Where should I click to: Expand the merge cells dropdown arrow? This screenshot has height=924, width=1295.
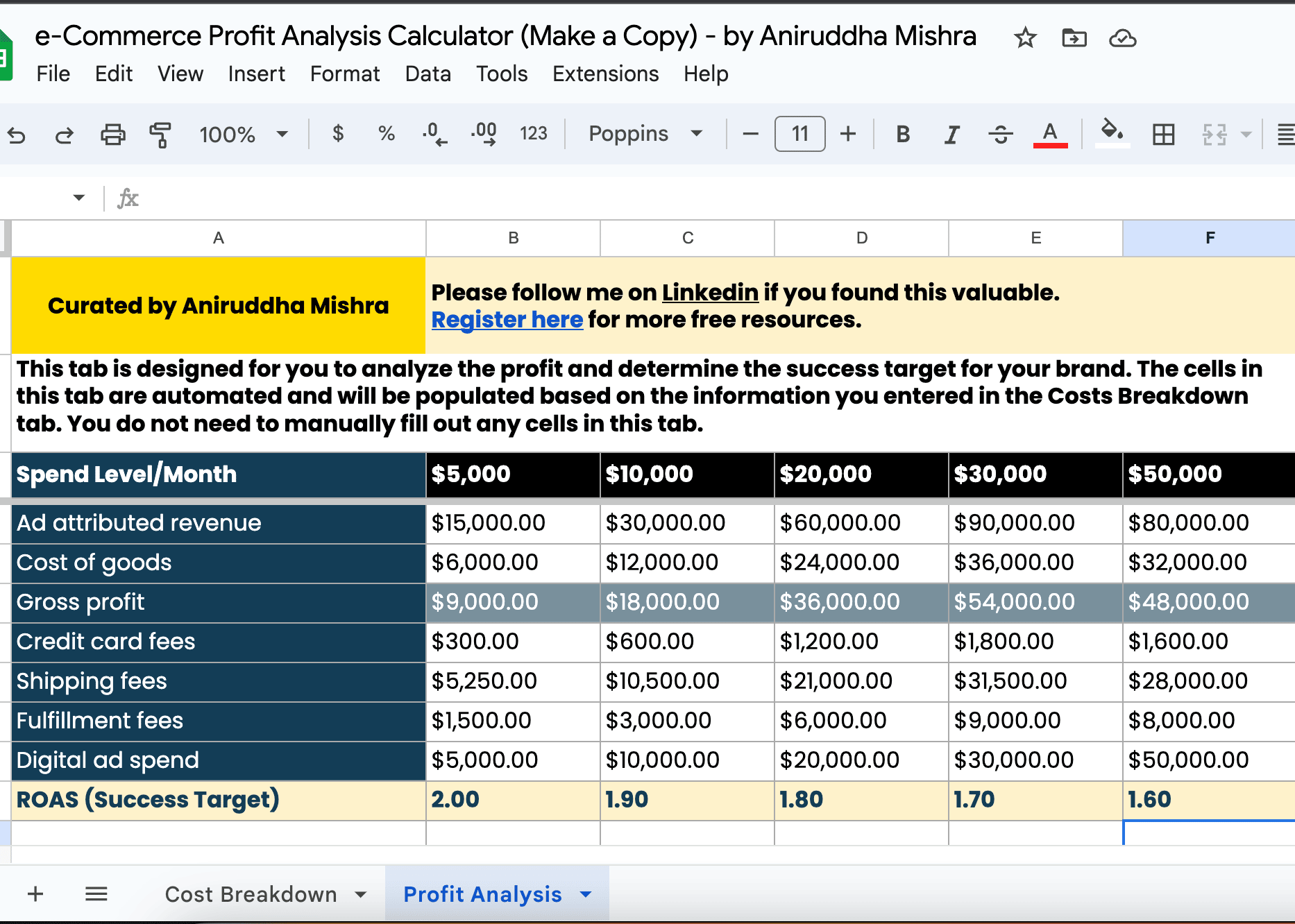click(x=1246, y=135)
